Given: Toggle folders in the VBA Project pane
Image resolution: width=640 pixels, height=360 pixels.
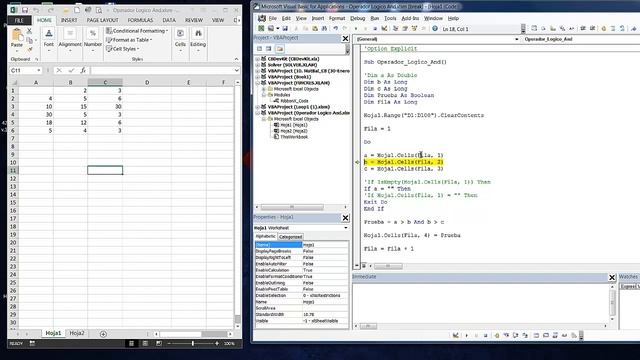Looking at the screenshot, I should pos(280,49).
